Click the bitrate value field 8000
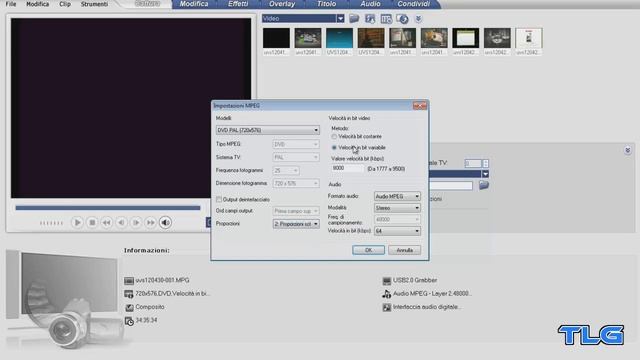Screen dimensions: 640x360 pos(347,168)
